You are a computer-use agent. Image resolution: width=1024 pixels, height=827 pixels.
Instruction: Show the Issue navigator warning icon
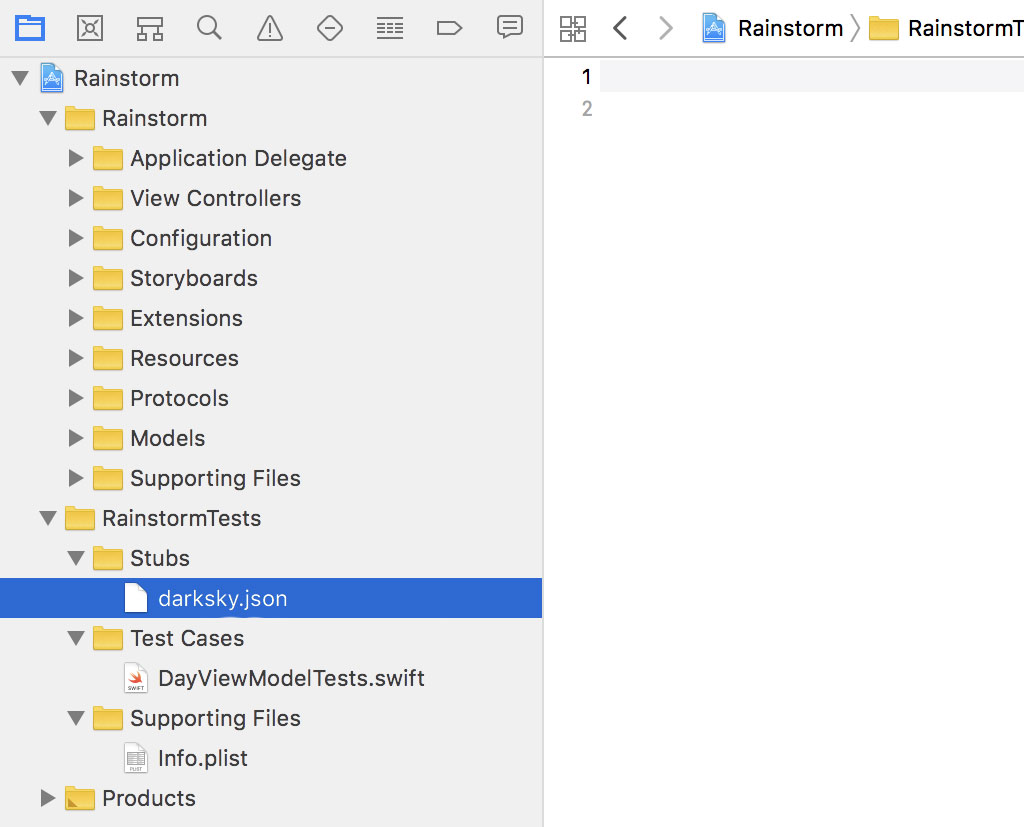coord(269,28)
